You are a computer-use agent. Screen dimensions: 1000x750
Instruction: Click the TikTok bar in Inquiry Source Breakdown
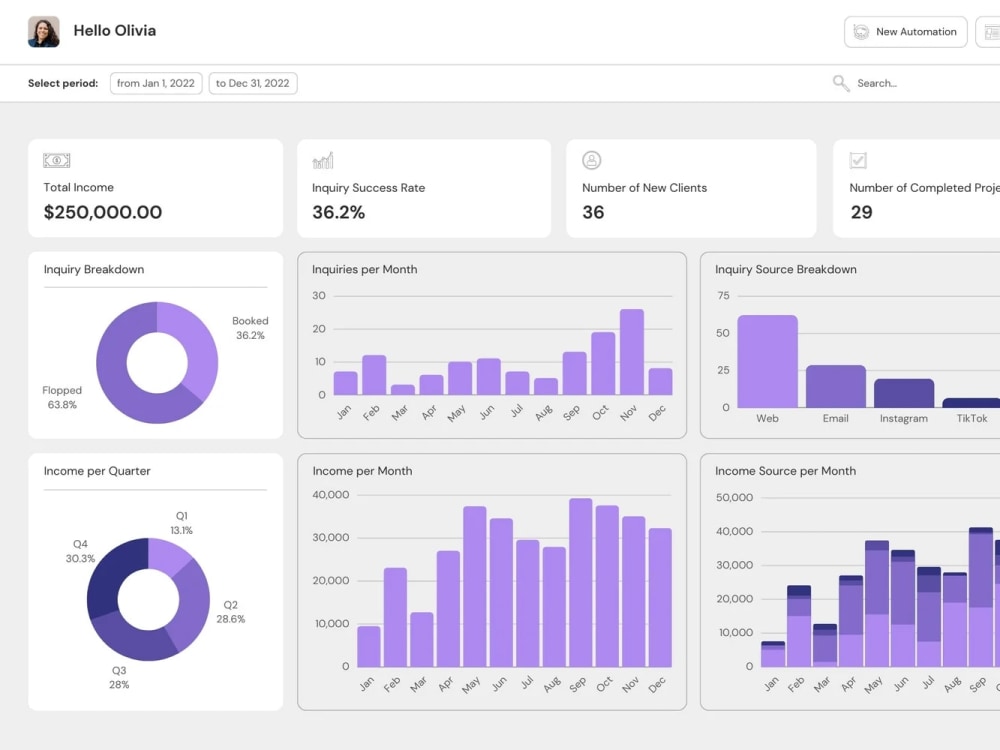click(x=971, y=402)
